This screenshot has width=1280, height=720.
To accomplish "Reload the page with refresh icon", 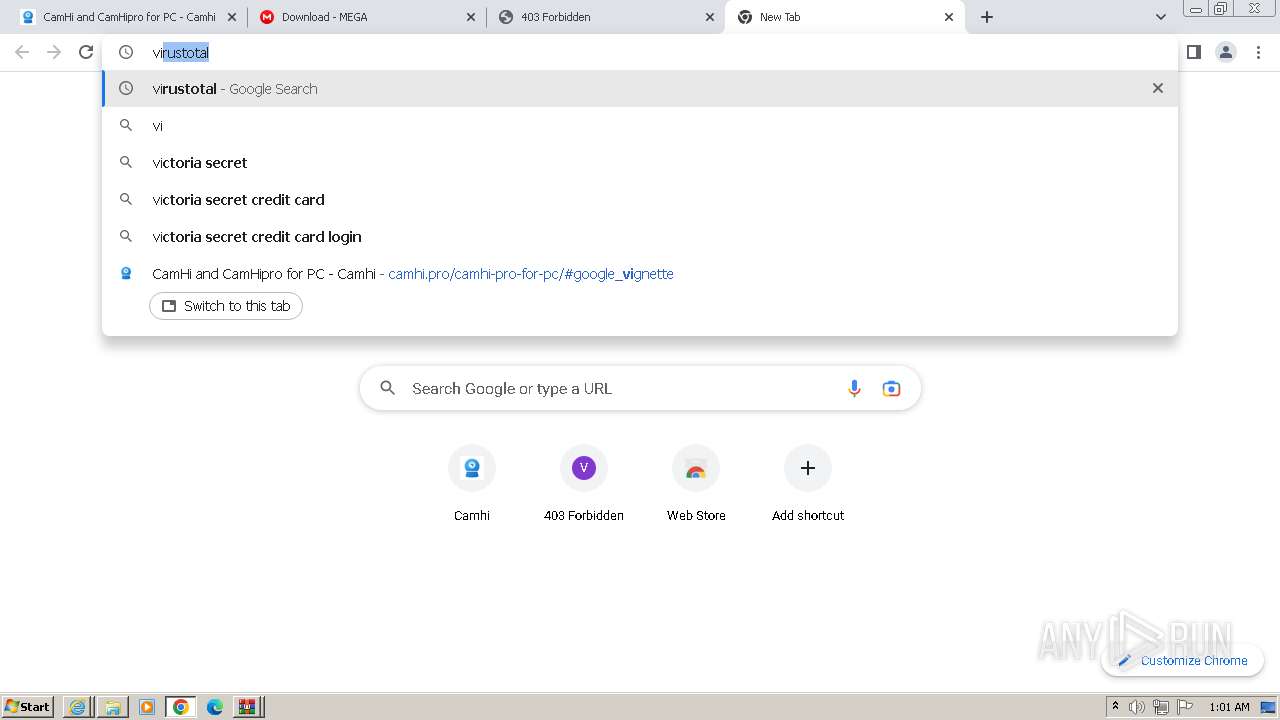I will click(86, 52).
